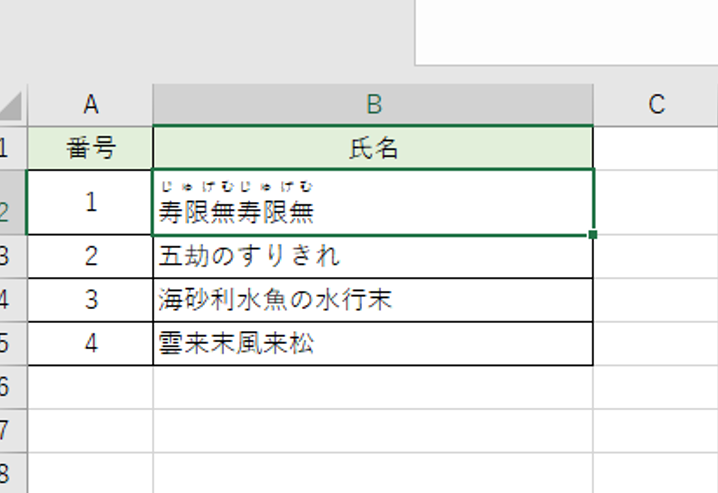Click number 3 cell in column A

90,300
